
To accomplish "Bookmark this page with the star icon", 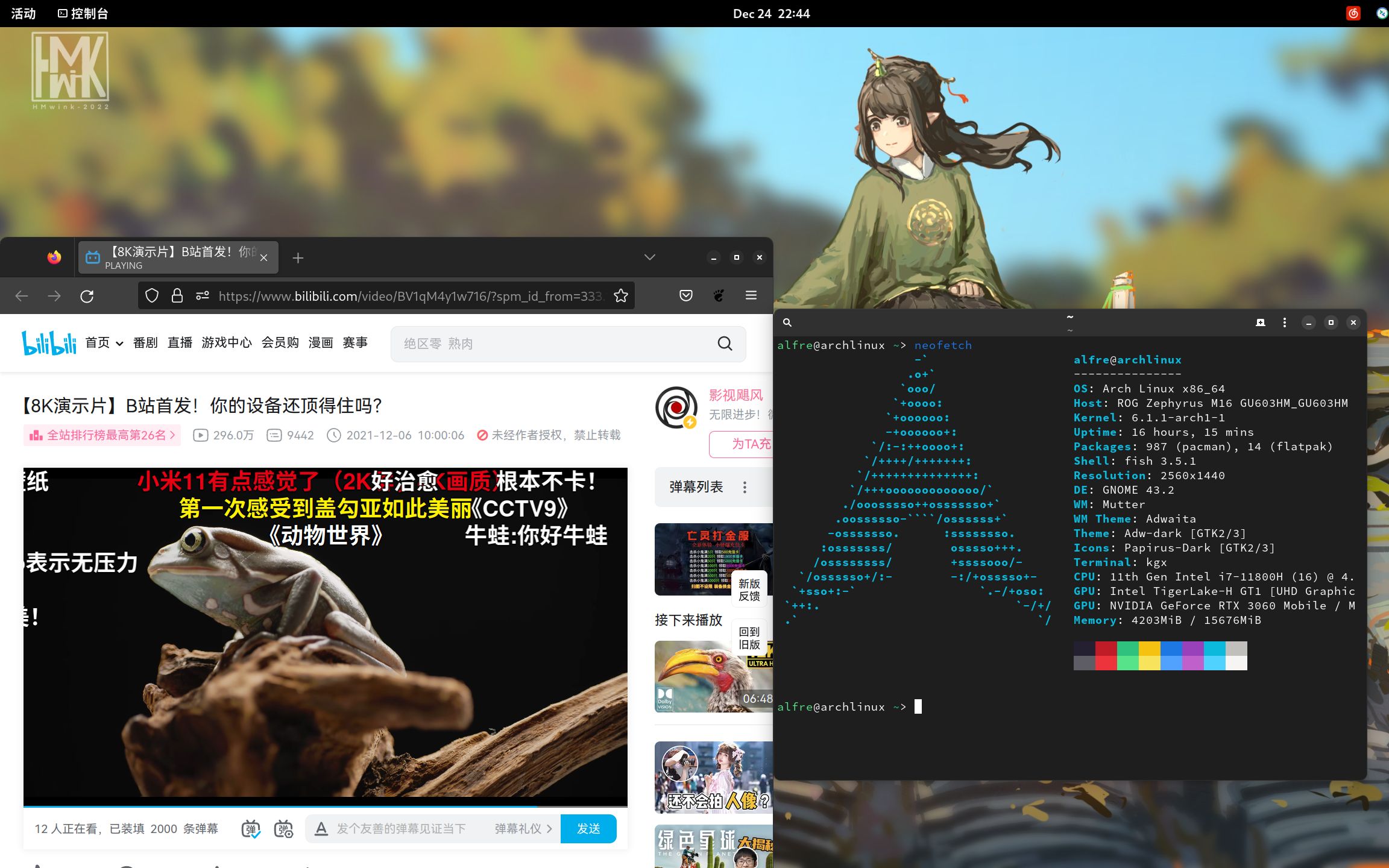I will click(x=621, y=295).
